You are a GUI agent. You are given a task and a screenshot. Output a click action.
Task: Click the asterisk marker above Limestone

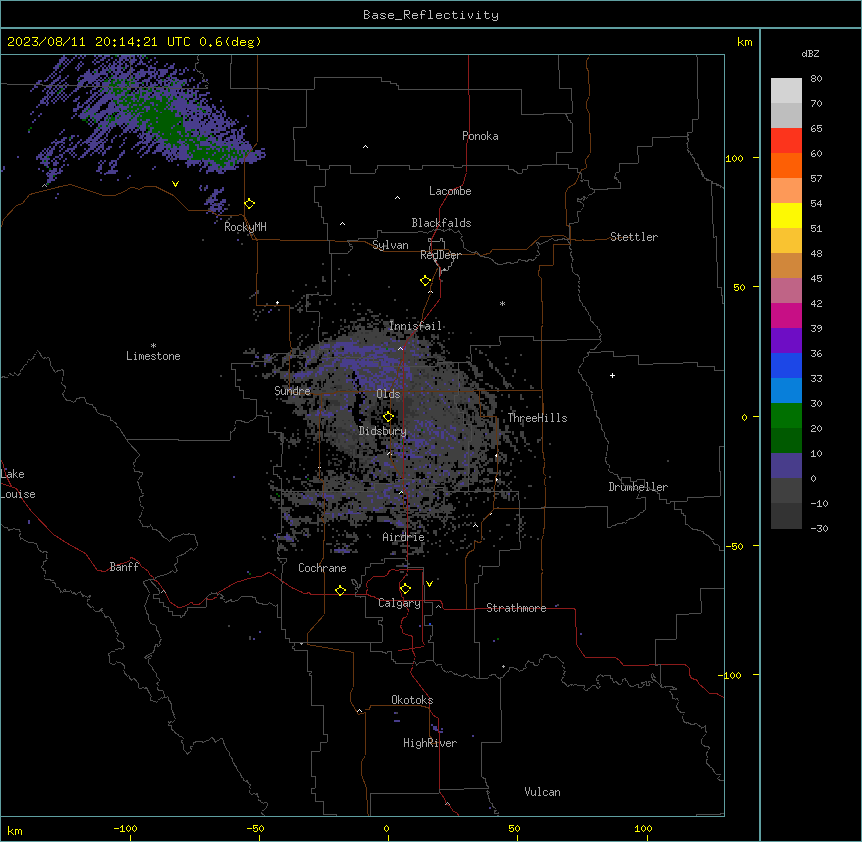tap(153, 345)
